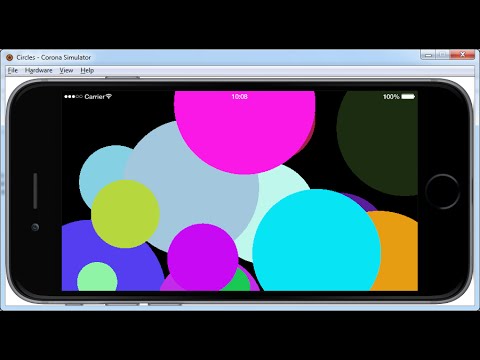The image size is (480, 360).
Task: Tap the small mint green circle
Action: tap(97, 277)
